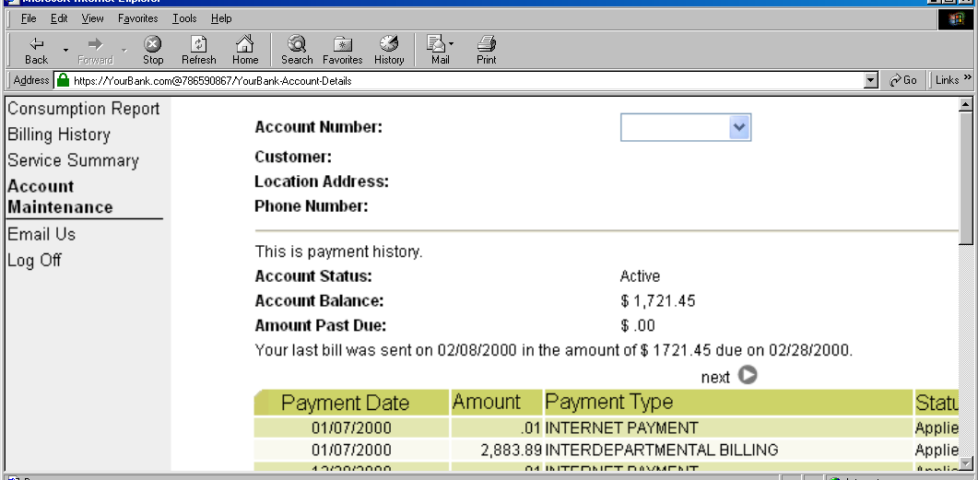This screenshot has width=978, height=480.
Task: Click Log Off link
Action: click(34, 261)
